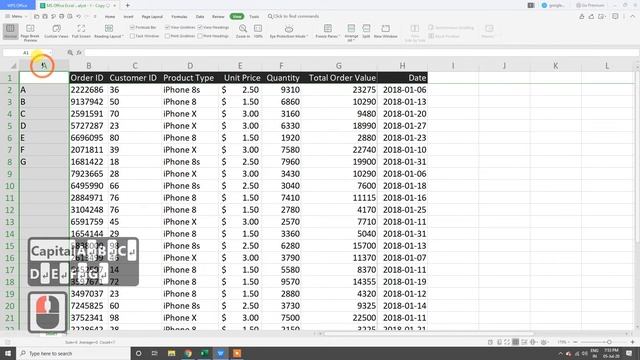640x360 pixels.
Task: Switch to Normal view in the ribbon
Action: point(10,31)
